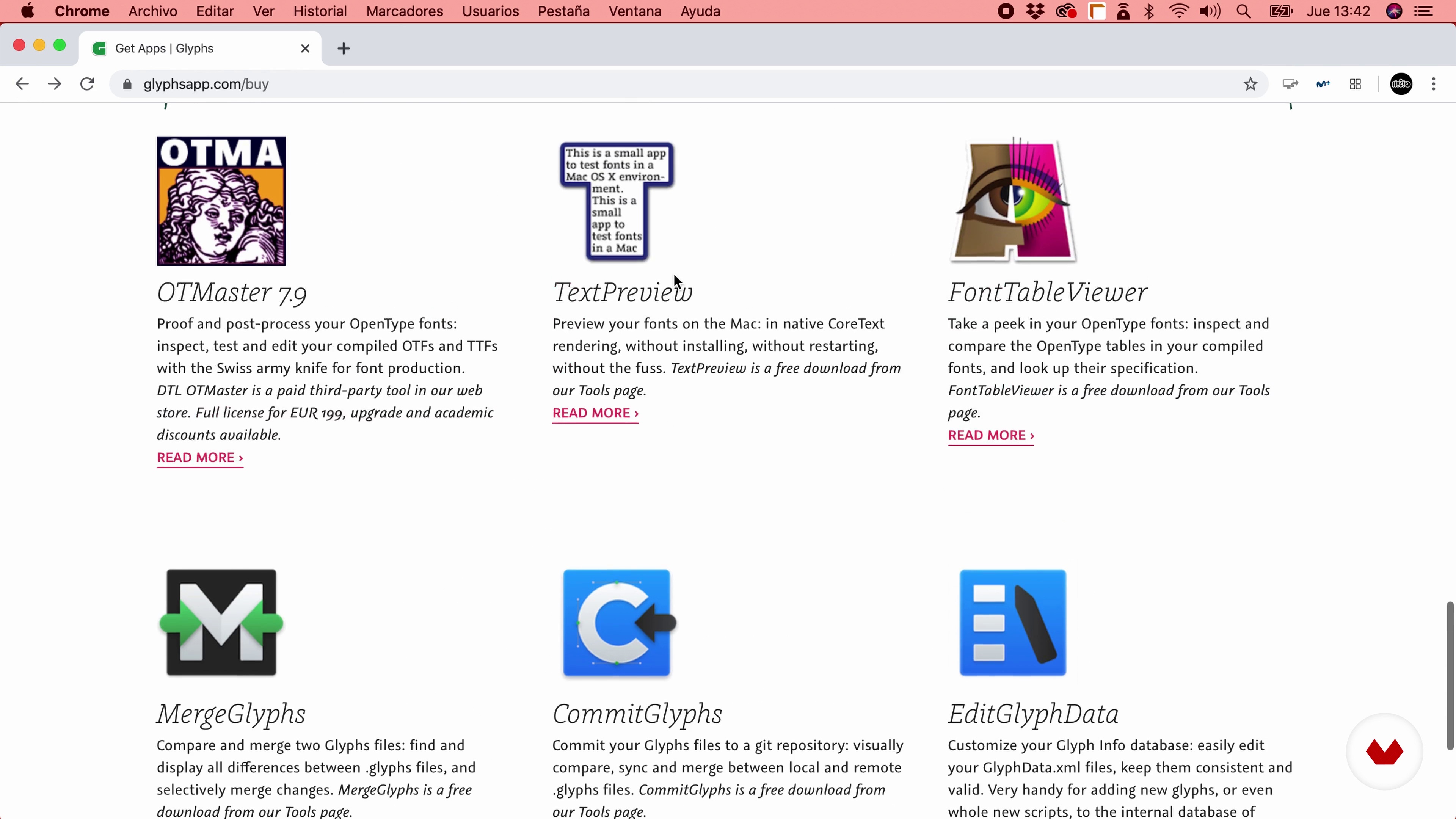The width and height of the screenshot is (1456, 819).
Task: Open the Marcadores menu
Action: tap(405, 11)
